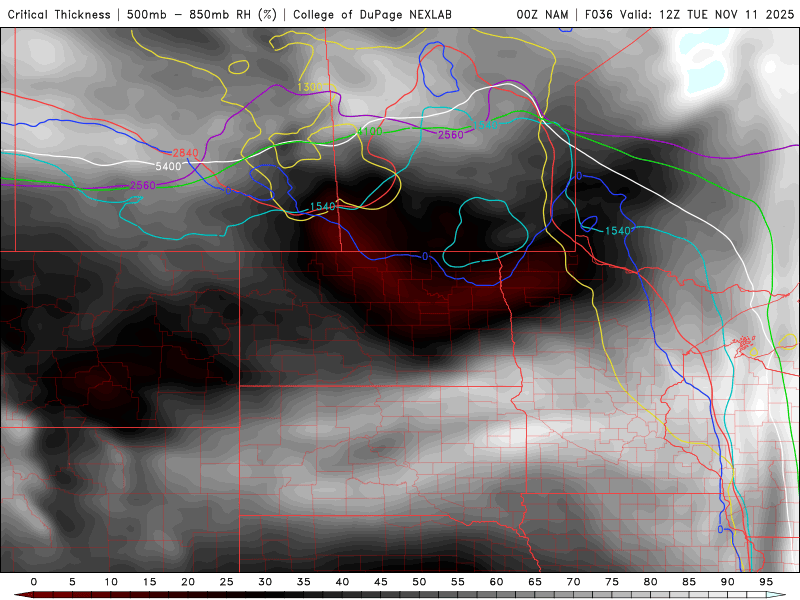Select the "500mb – 850mb RH (%)" header text
The height and width of the screenshot is (600, 800).
tap(202, 15)
